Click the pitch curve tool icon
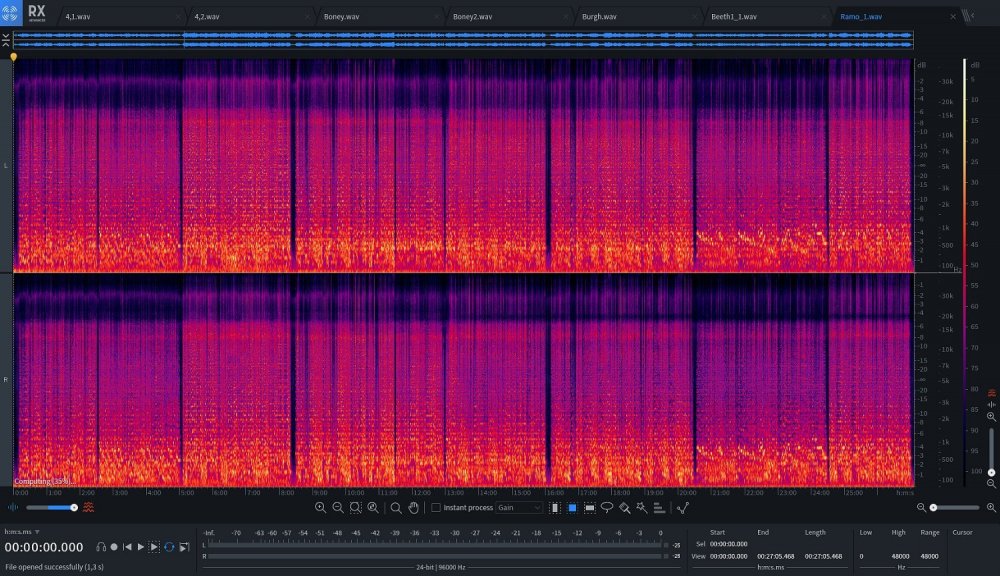1000x576 pixels. point(683,508)
